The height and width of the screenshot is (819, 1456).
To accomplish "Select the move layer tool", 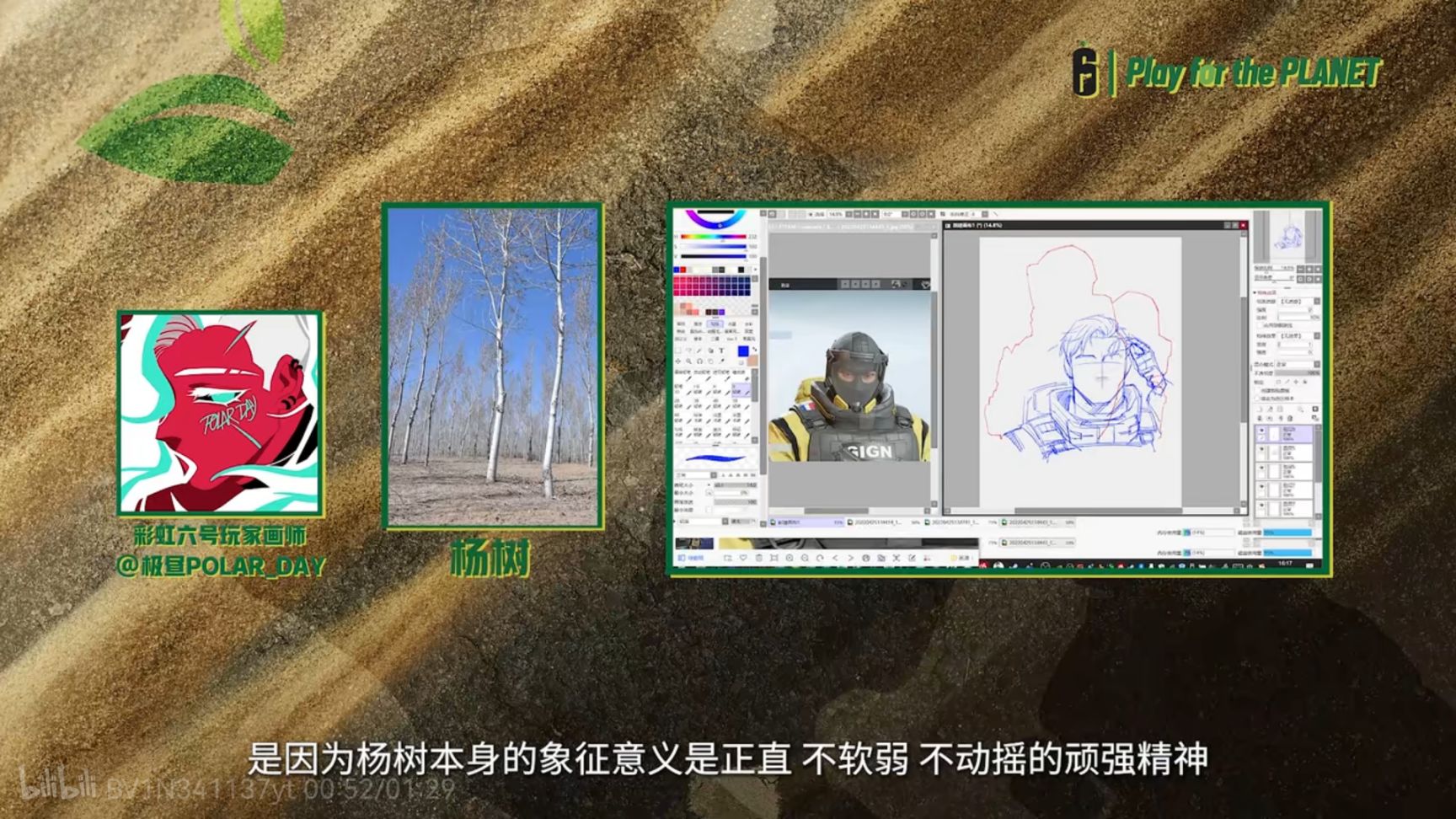I will tap(677, 361).
